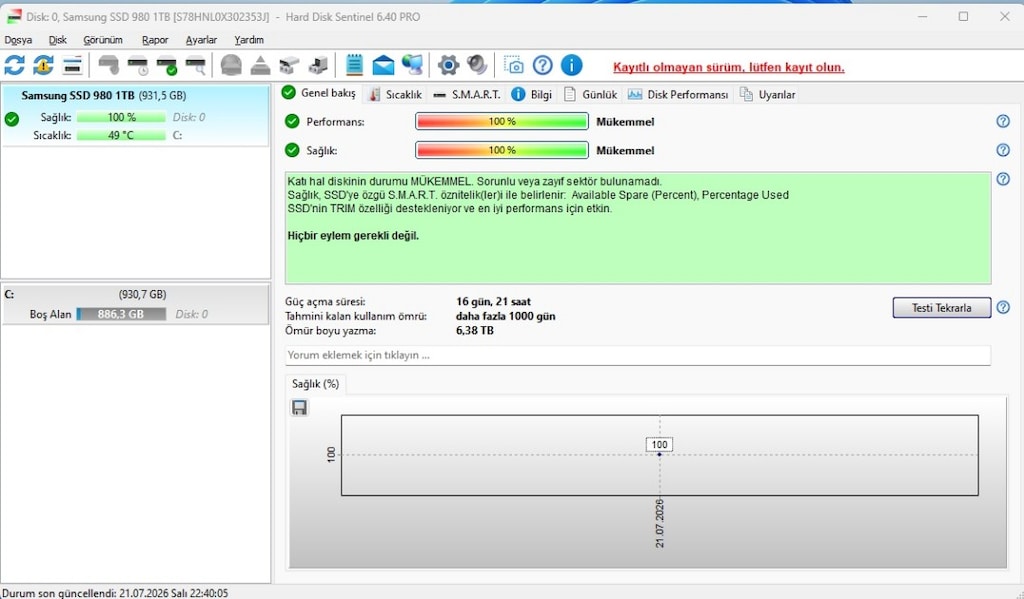Viewport: 1024px width, 599px height.
Task: Click the unregistered version registration link
Action: tap(728, 67)
